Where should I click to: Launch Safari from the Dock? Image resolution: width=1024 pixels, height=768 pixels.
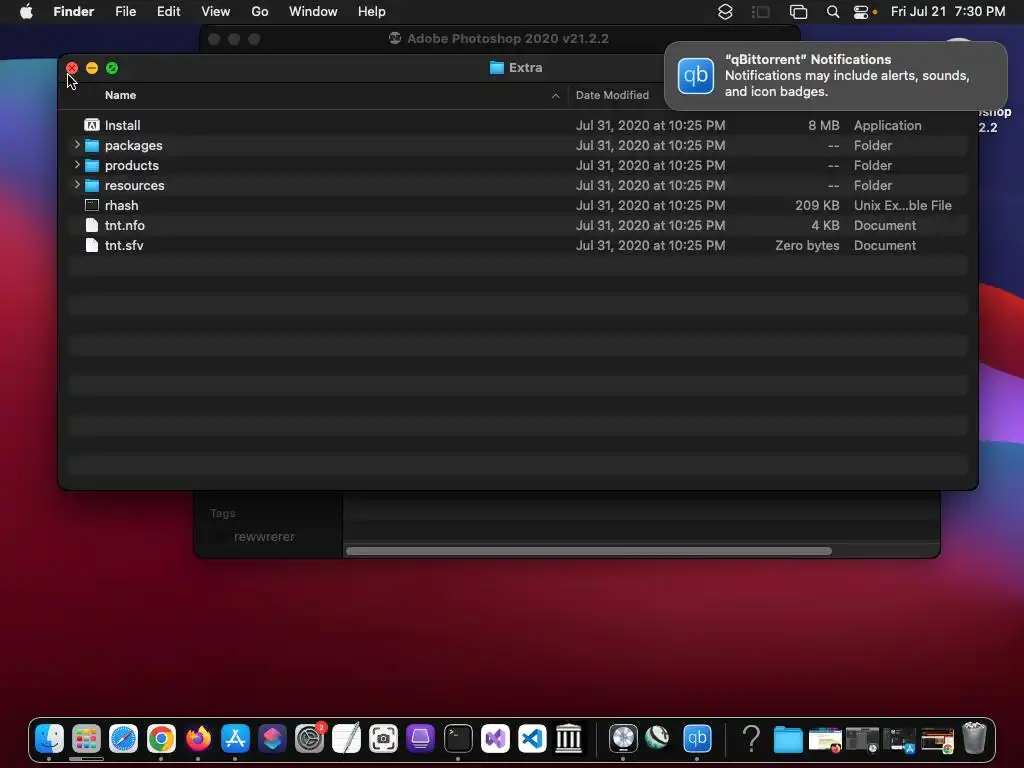click(x=123, y=739)
